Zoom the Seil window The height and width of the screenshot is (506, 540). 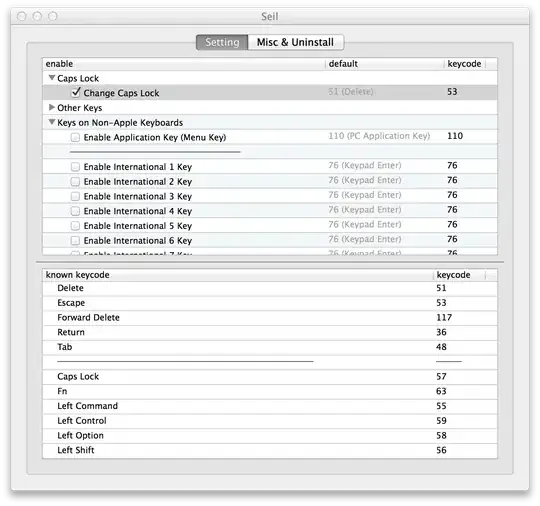(x=53, y=16)
